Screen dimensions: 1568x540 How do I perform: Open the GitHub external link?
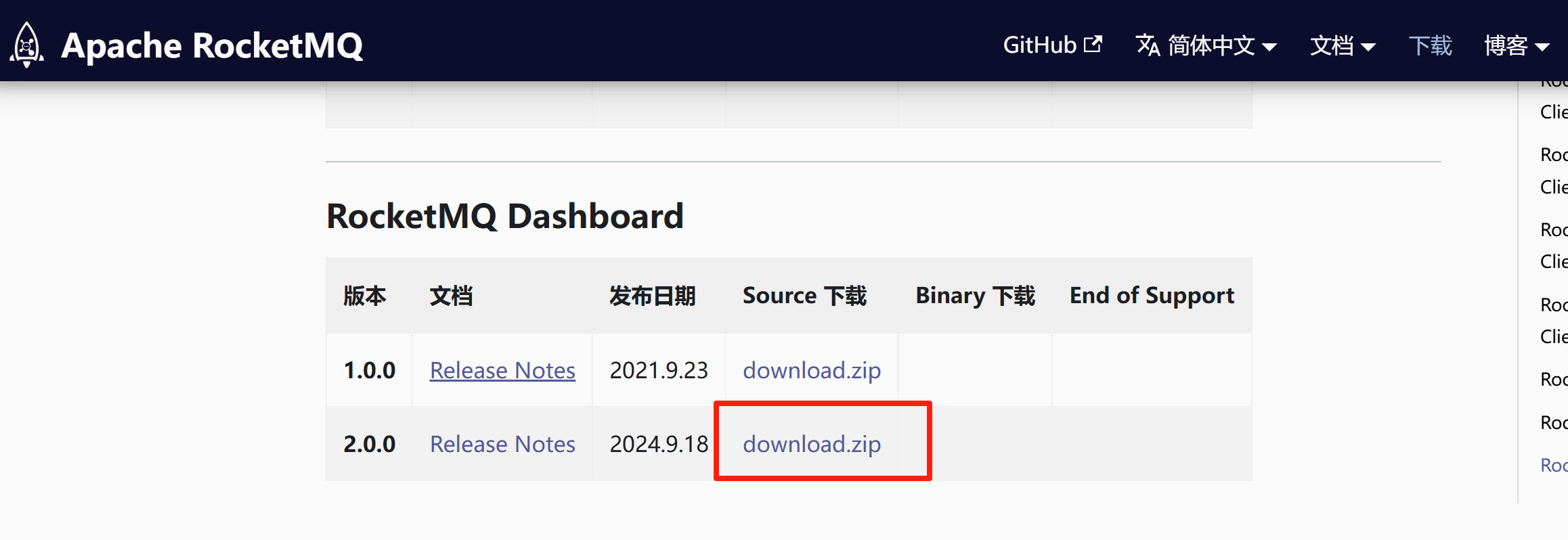(x=1052, y=45)
